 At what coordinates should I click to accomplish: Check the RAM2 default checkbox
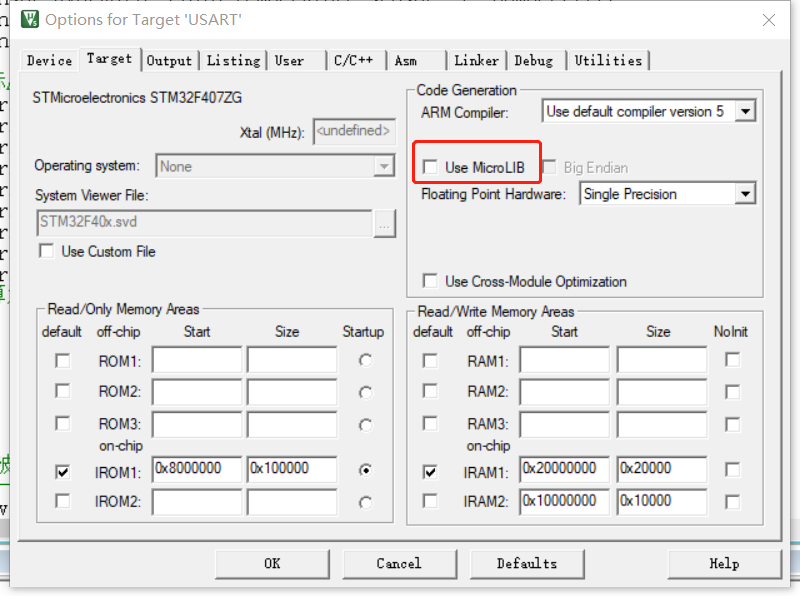[430, 391]
